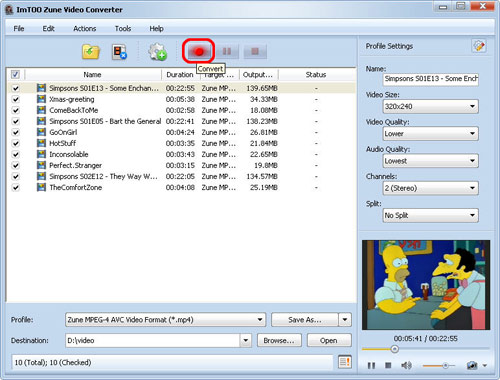Click the Browse... button
Viewport: 500px width, 380px height.
pos(279,340)
